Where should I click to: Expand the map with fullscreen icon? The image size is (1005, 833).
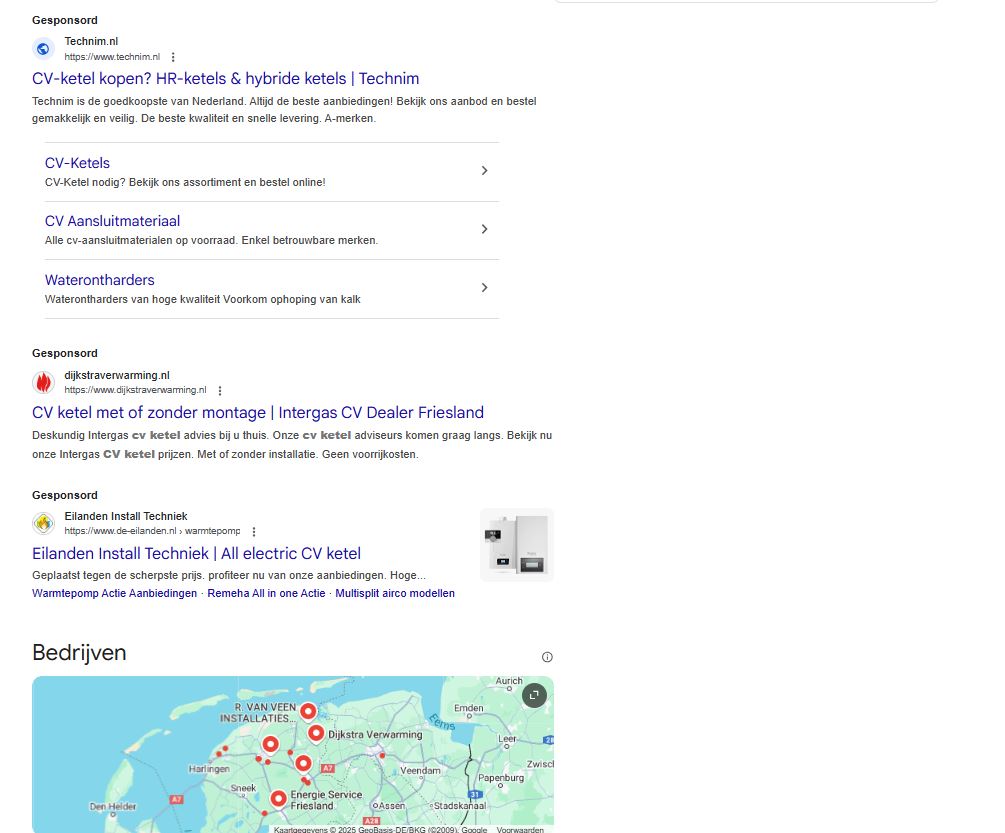click(534, 695)
